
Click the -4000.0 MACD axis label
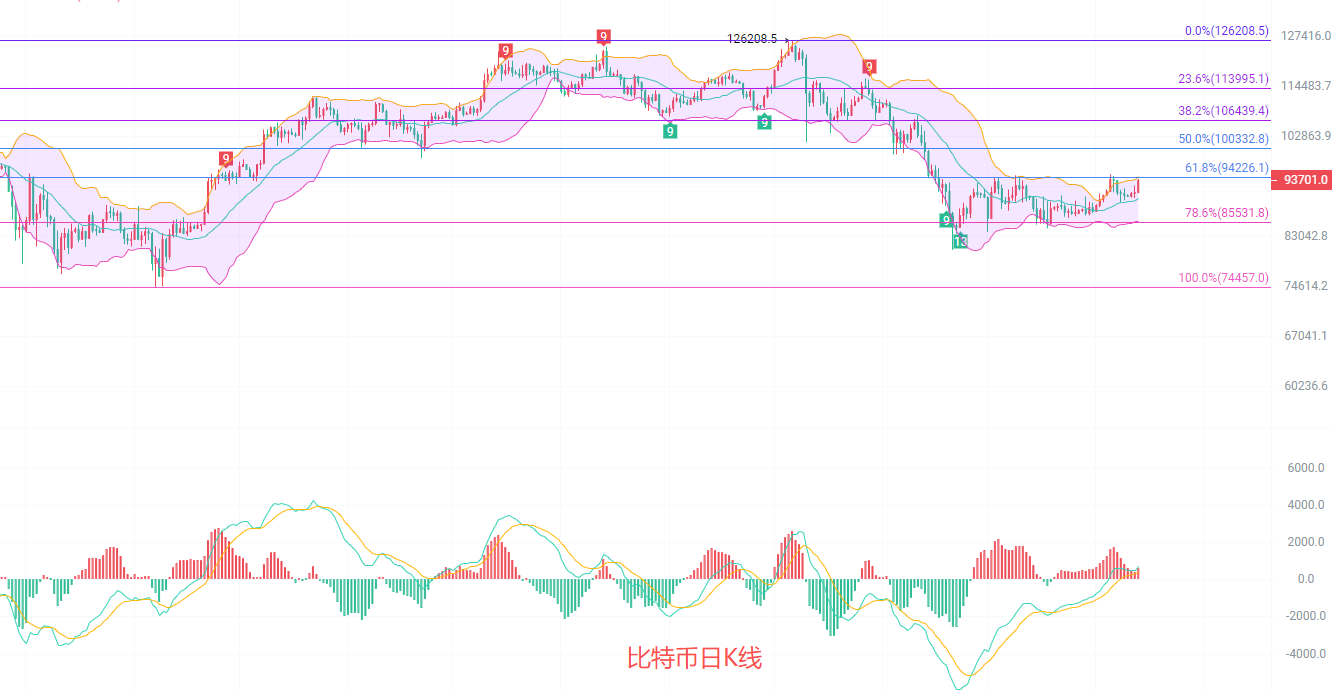tap(1304, 654)
